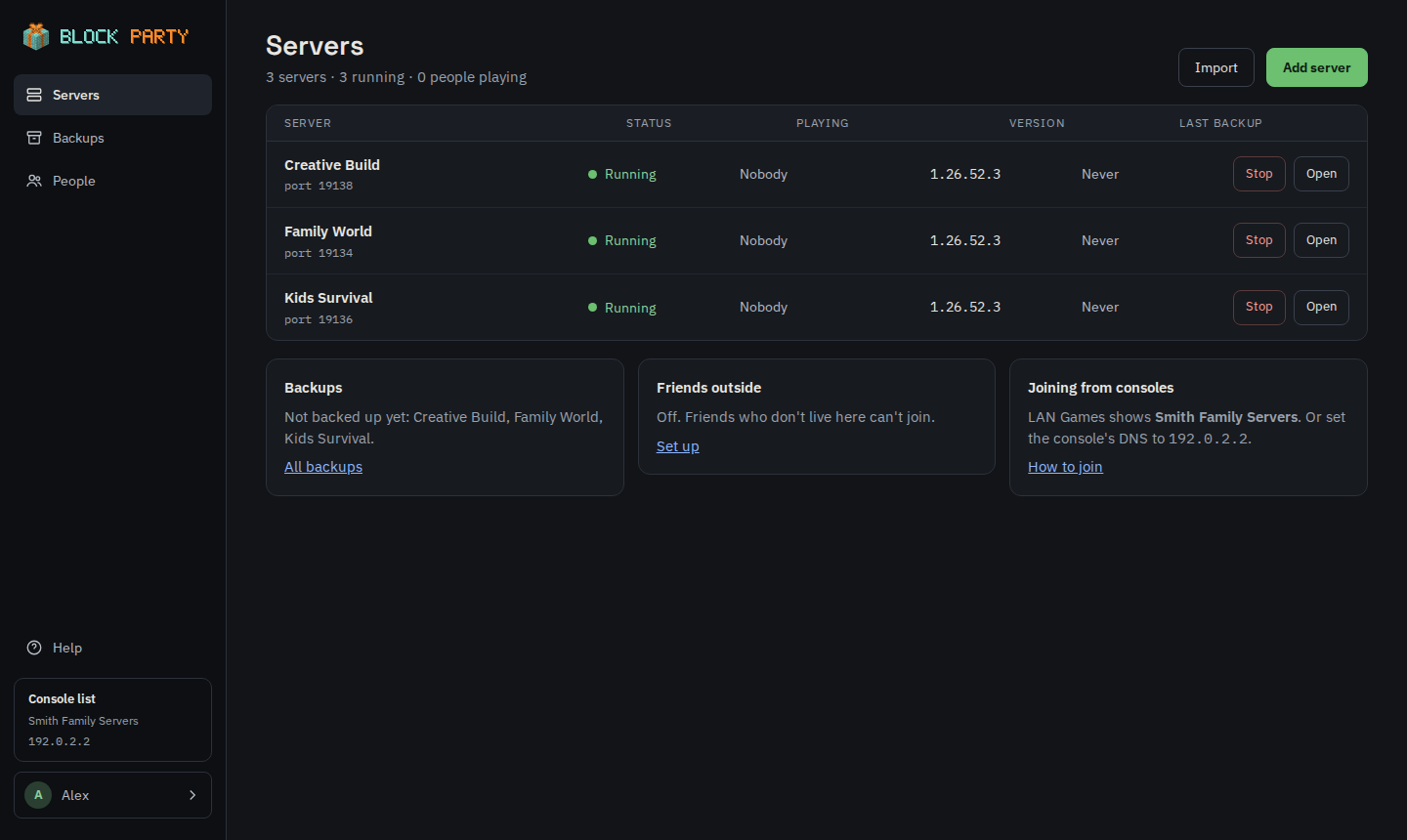This screenshot has width=1407, height=840.
Task: Open the Help page
Action: click(x=112, y=648)
